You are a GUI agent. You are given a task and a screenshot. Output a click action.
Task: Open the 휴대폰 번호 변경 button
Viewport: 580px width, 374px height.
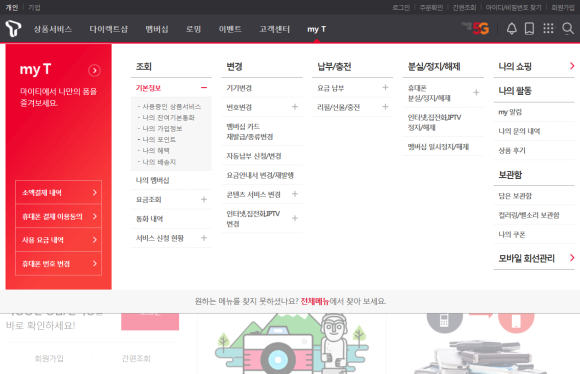(58, 263)
